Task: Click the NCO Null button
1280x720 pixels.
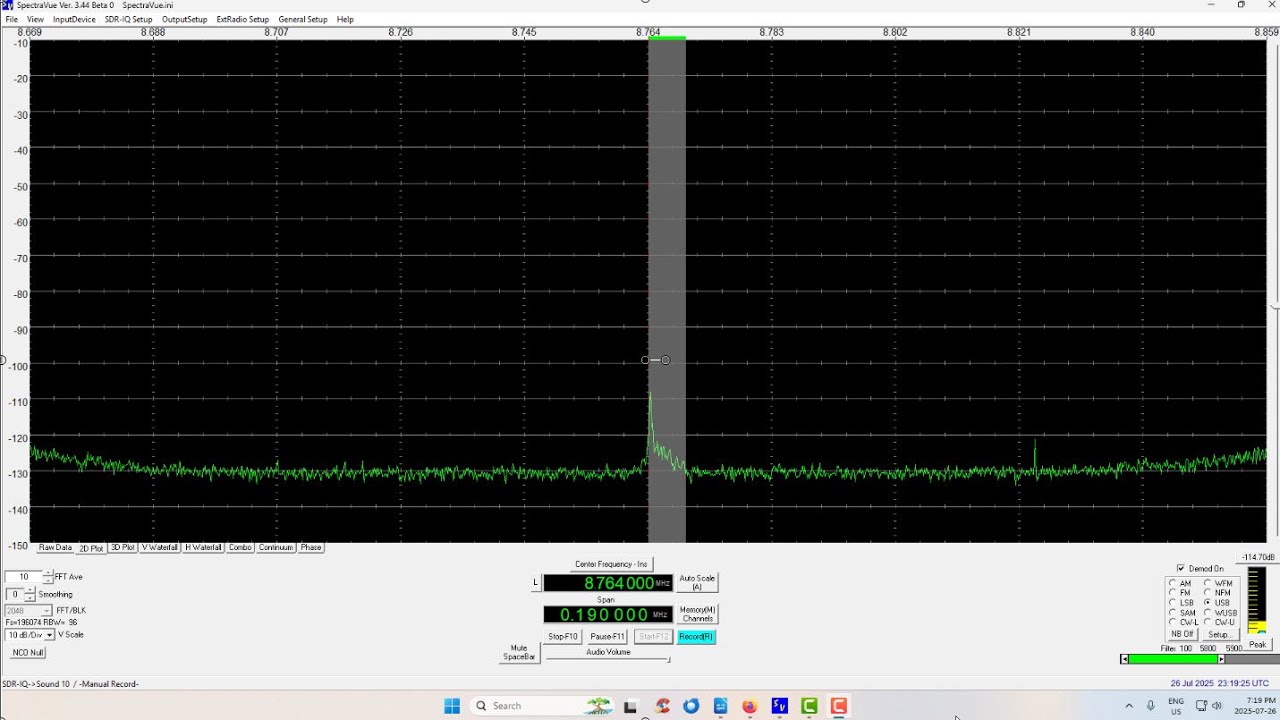Action: click(28, 653)
